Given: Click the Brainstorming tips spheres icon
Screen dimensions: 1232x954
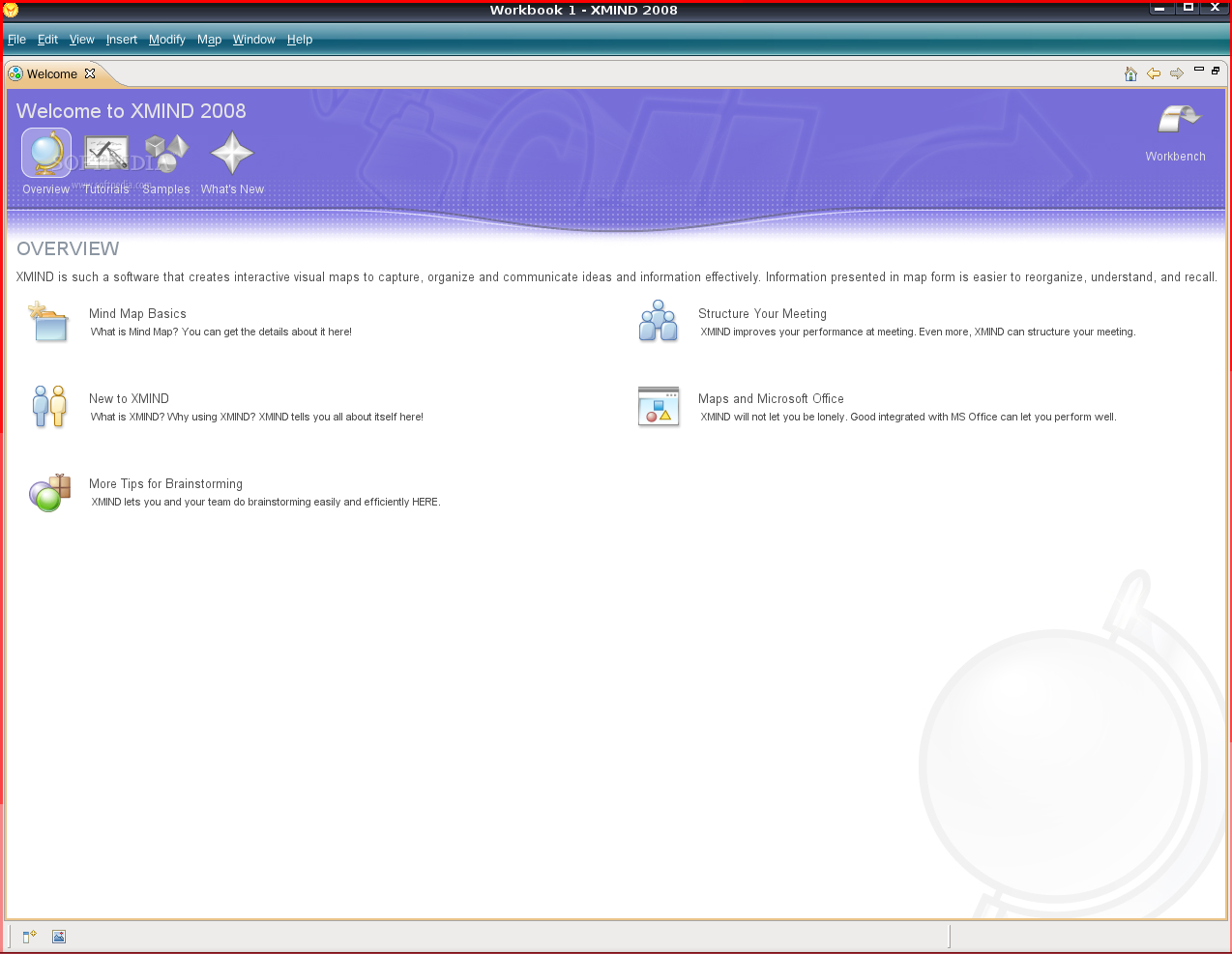Looking at the screenshot, I should click(50, 493).
